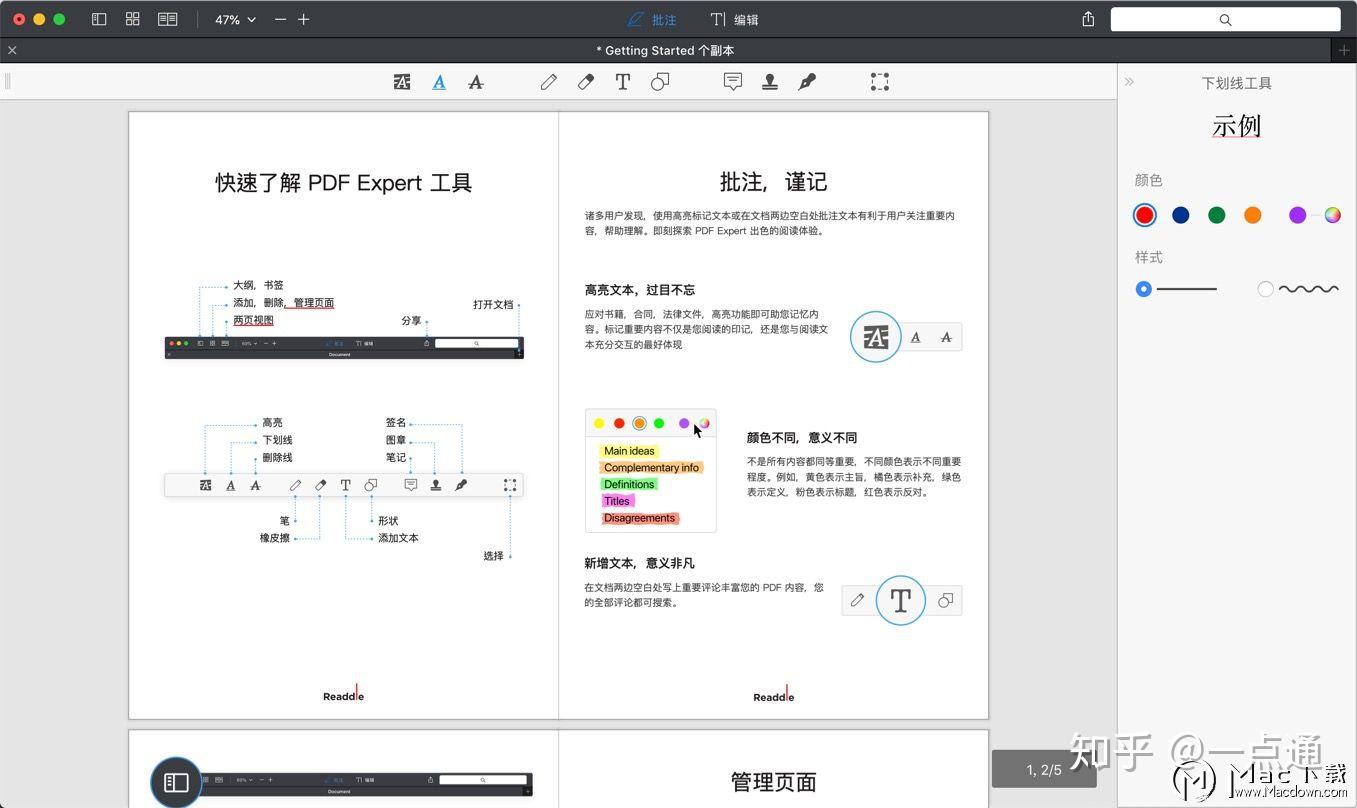Click the heading 新增文本，意义非凡

640,563
